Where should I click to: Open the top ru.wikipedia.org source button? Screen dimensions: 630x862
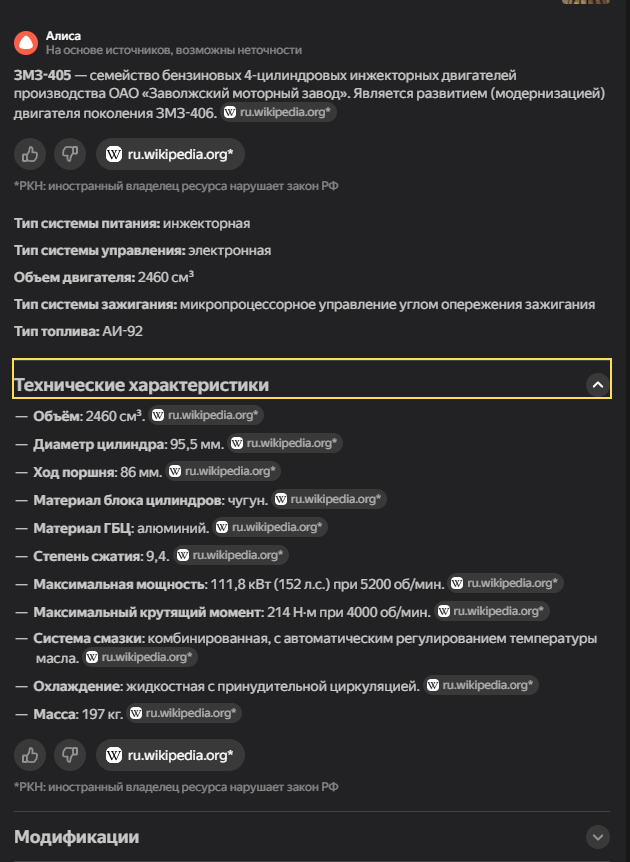click(x=170, y=154)
